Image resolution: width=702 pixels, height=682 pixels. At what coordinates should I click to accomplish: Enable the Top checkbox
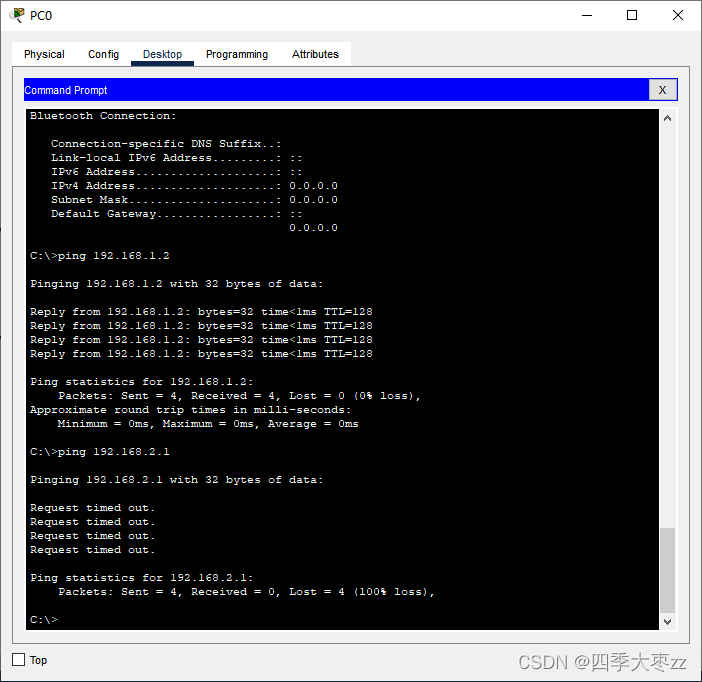18,660
